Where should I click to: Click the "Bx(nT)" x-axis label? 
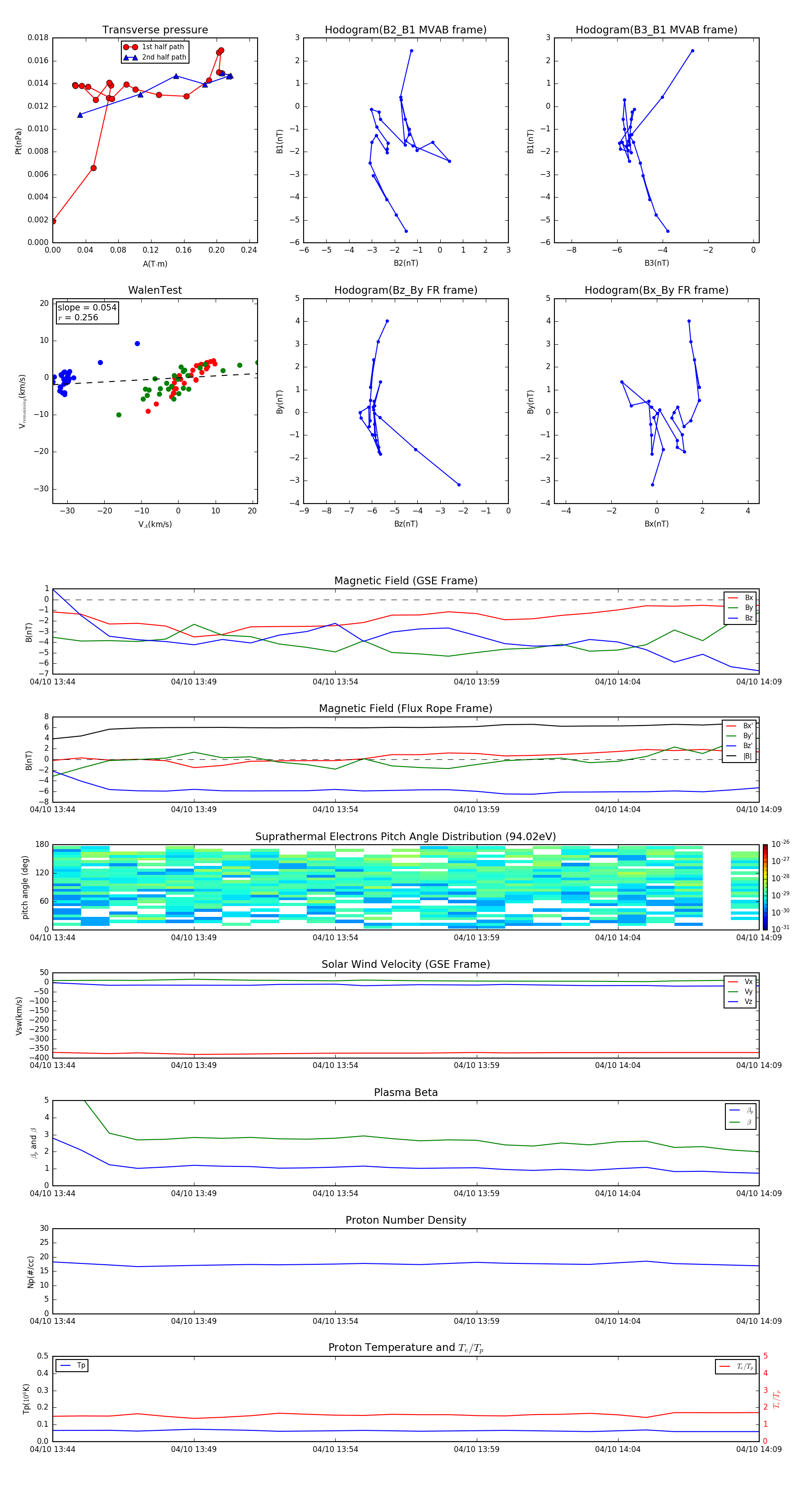click(x=656, y=524)
